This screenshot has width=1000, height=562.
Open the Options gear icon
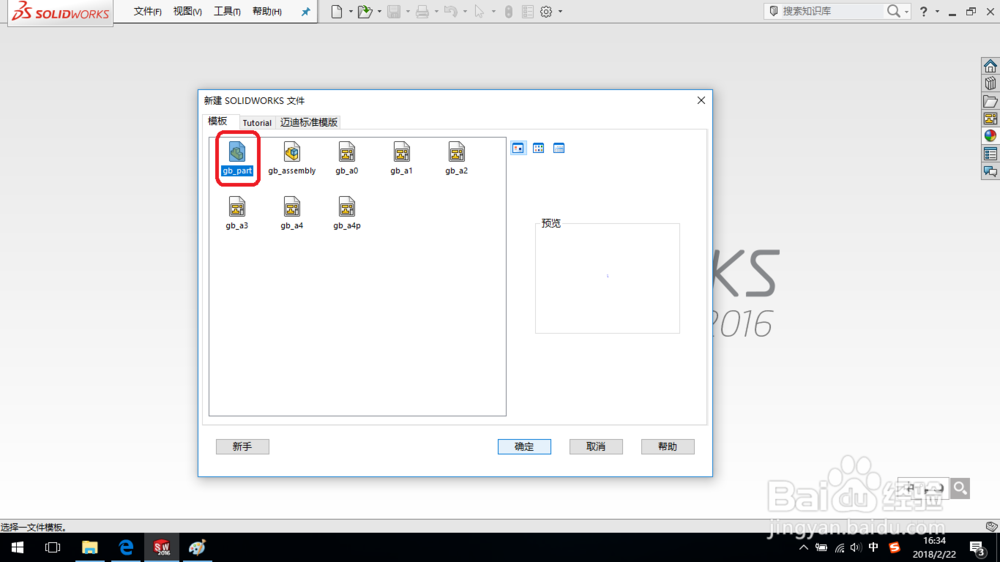[x=546, y=11]
